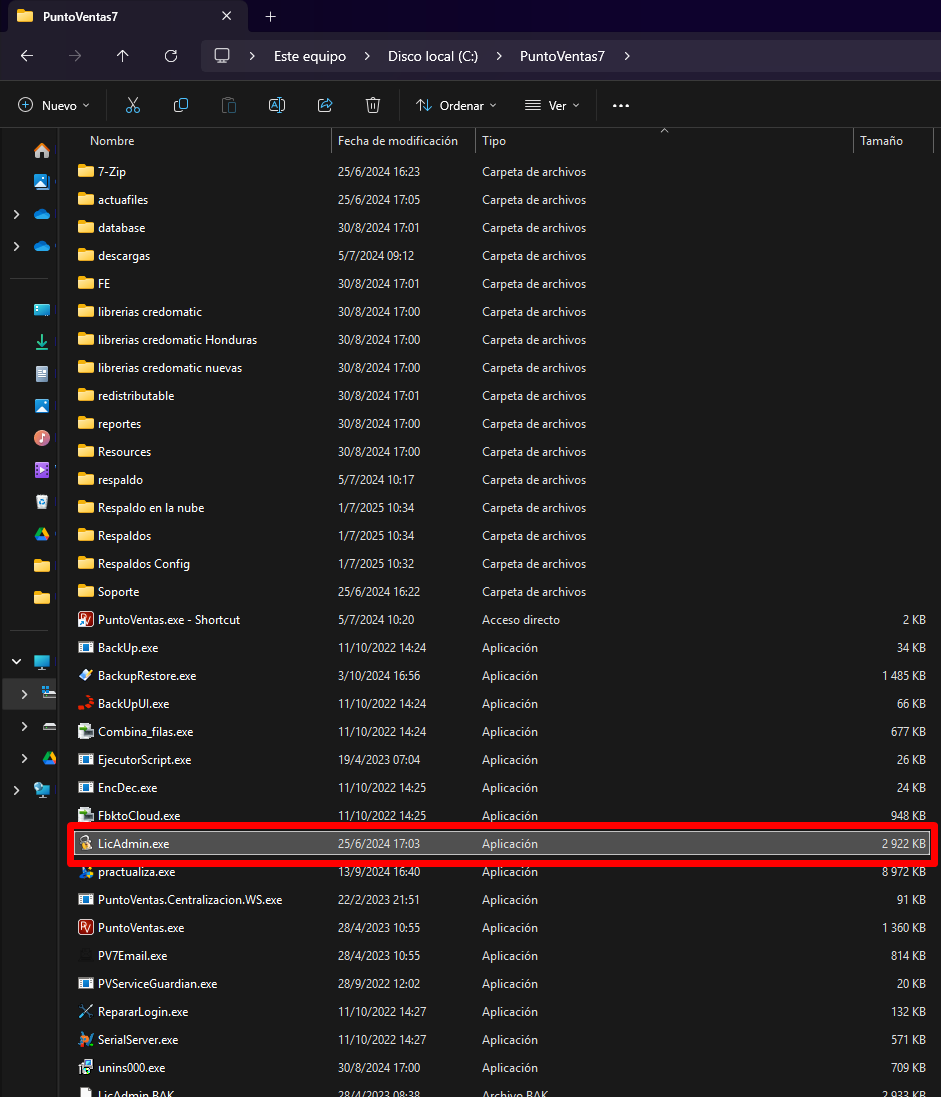Close the PuntoVentas7 tab
The width and height of the screenshot is (941, 1097).
point(227,16)
